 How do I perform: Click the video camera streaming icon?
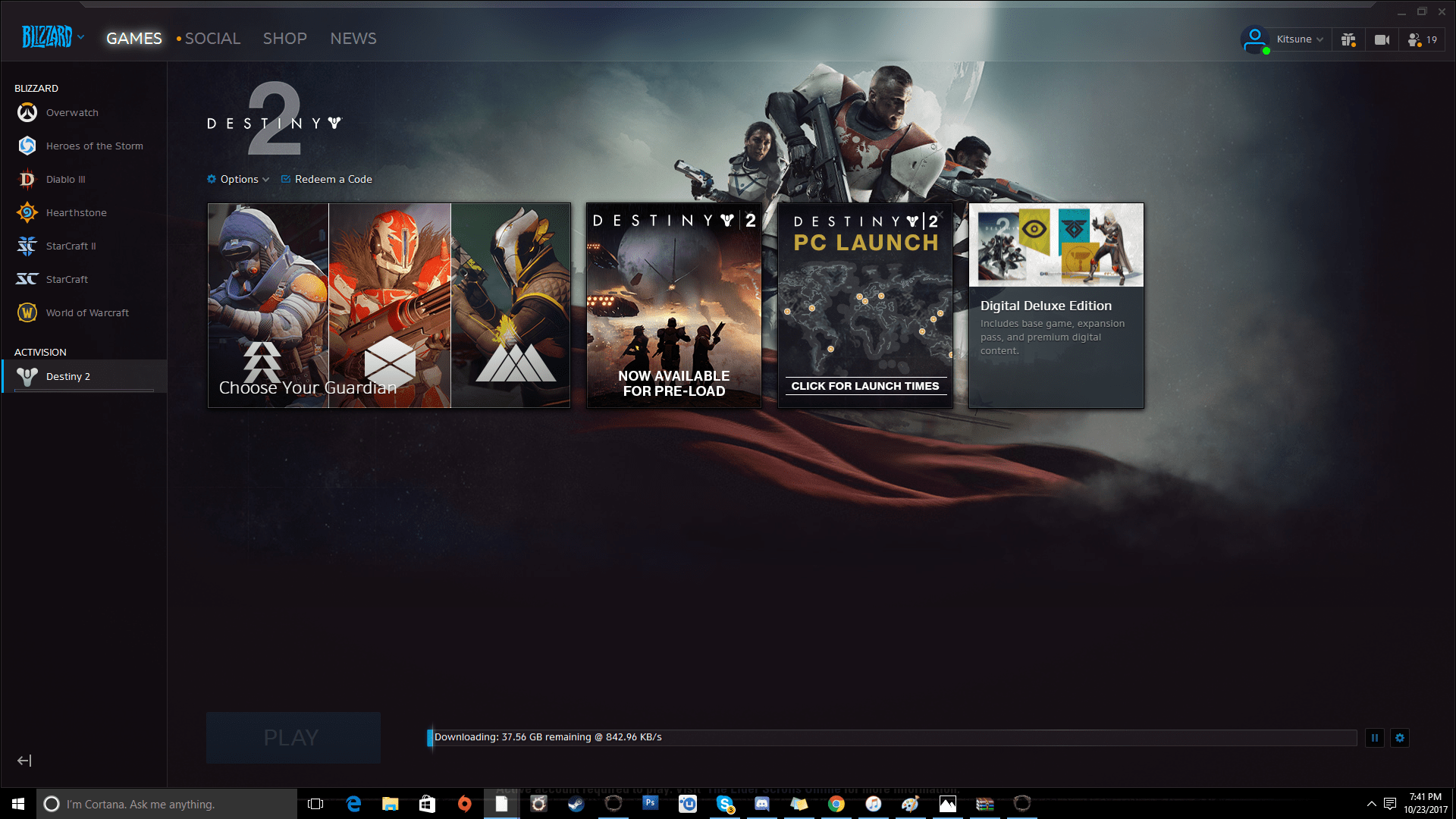1382,39
